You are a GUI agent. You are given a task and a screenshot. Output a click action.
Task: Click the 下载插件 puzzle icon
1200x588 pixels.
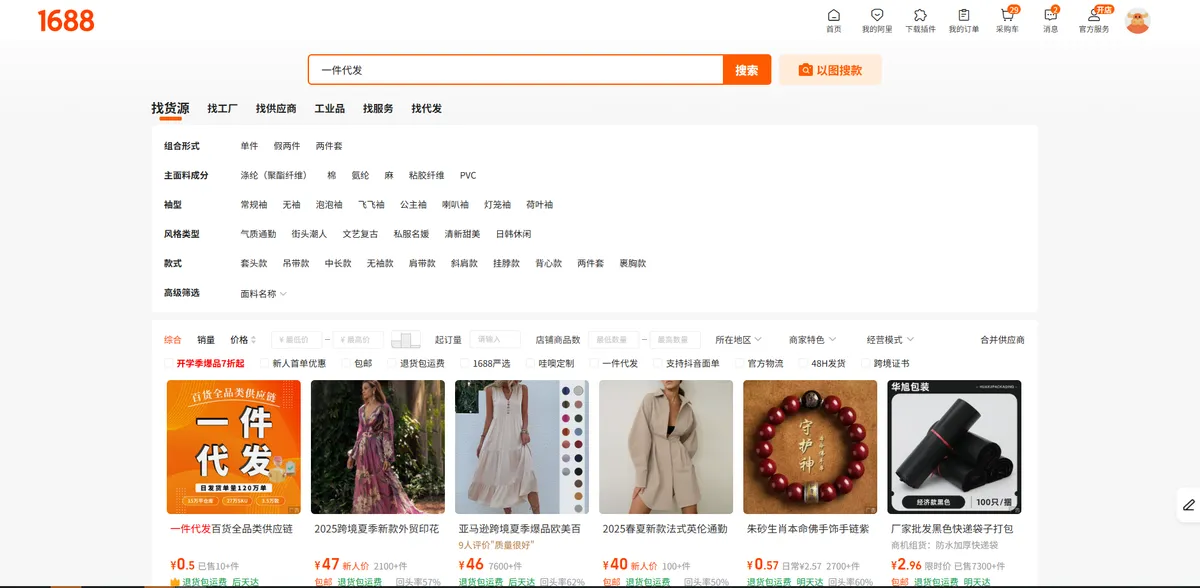pyautogui.click(x=920, y=15)
